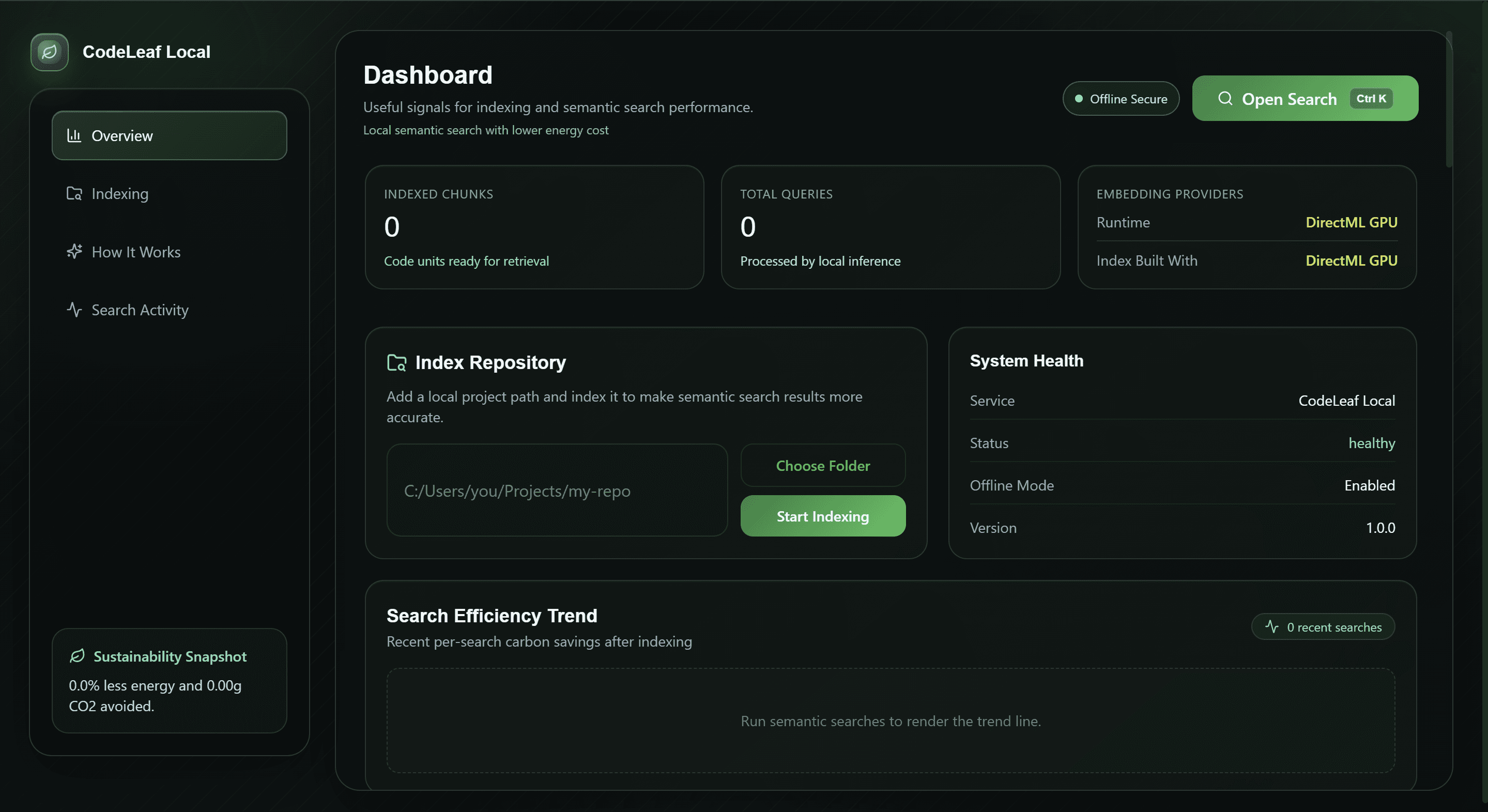Click the dashboard vertical scrollbar thumb
Image resolution: width=1488 pixels, height=812 pixels.
coord(1449,99)
